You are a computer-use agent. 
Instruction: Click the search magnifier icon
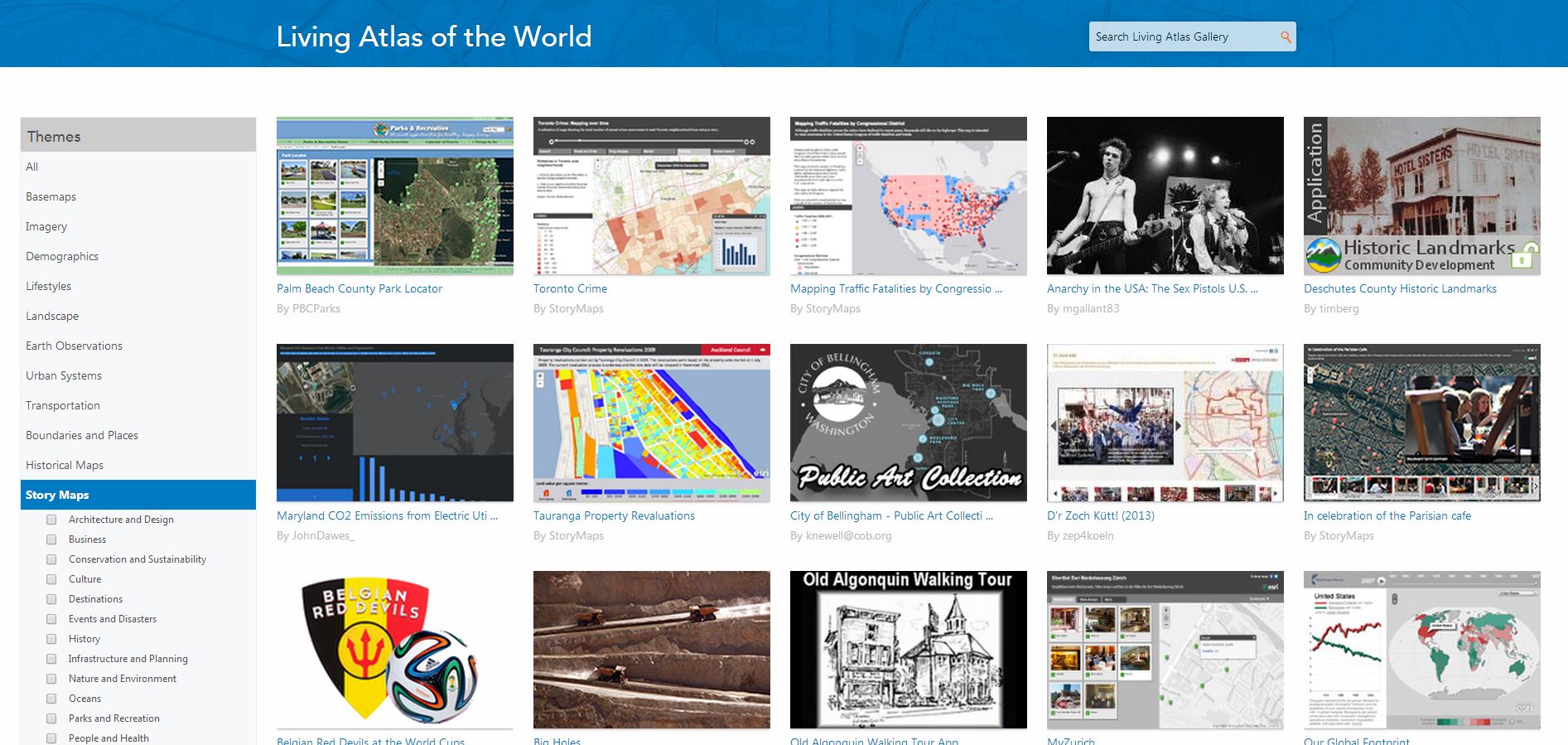[1286, 36]
